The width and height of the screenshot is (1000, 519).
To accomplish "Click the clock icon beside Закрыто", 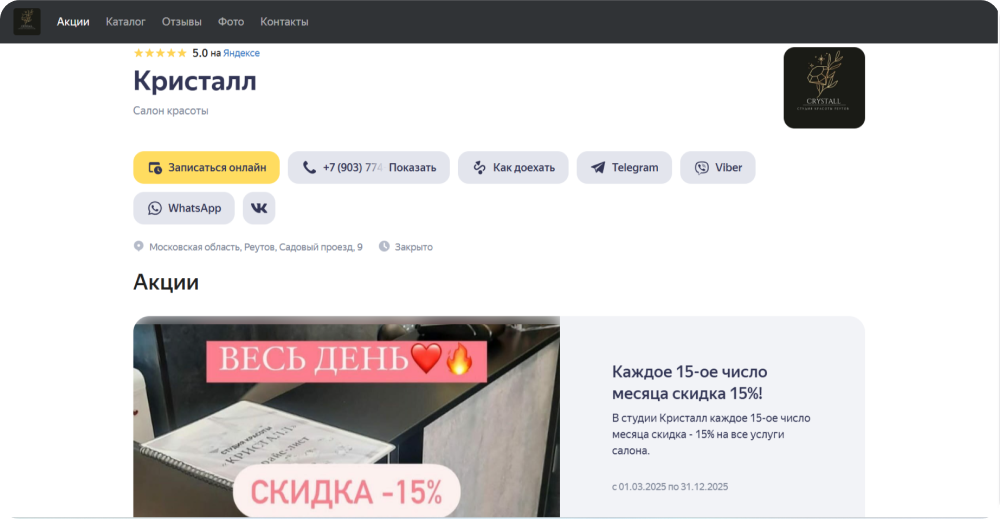I will [x=384, y=246].
